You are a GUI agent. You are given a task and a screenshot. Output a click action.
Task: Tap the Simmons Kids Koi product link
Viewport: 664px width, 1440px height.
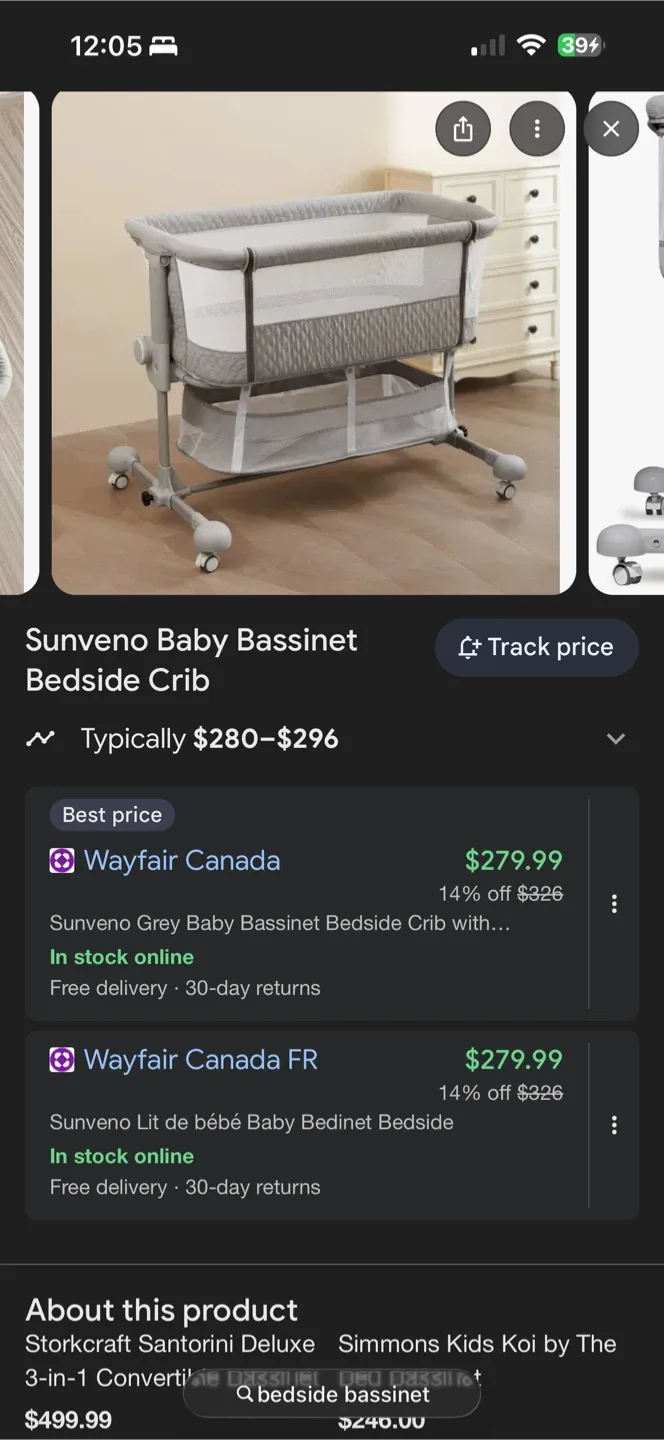pos(477,1344)
